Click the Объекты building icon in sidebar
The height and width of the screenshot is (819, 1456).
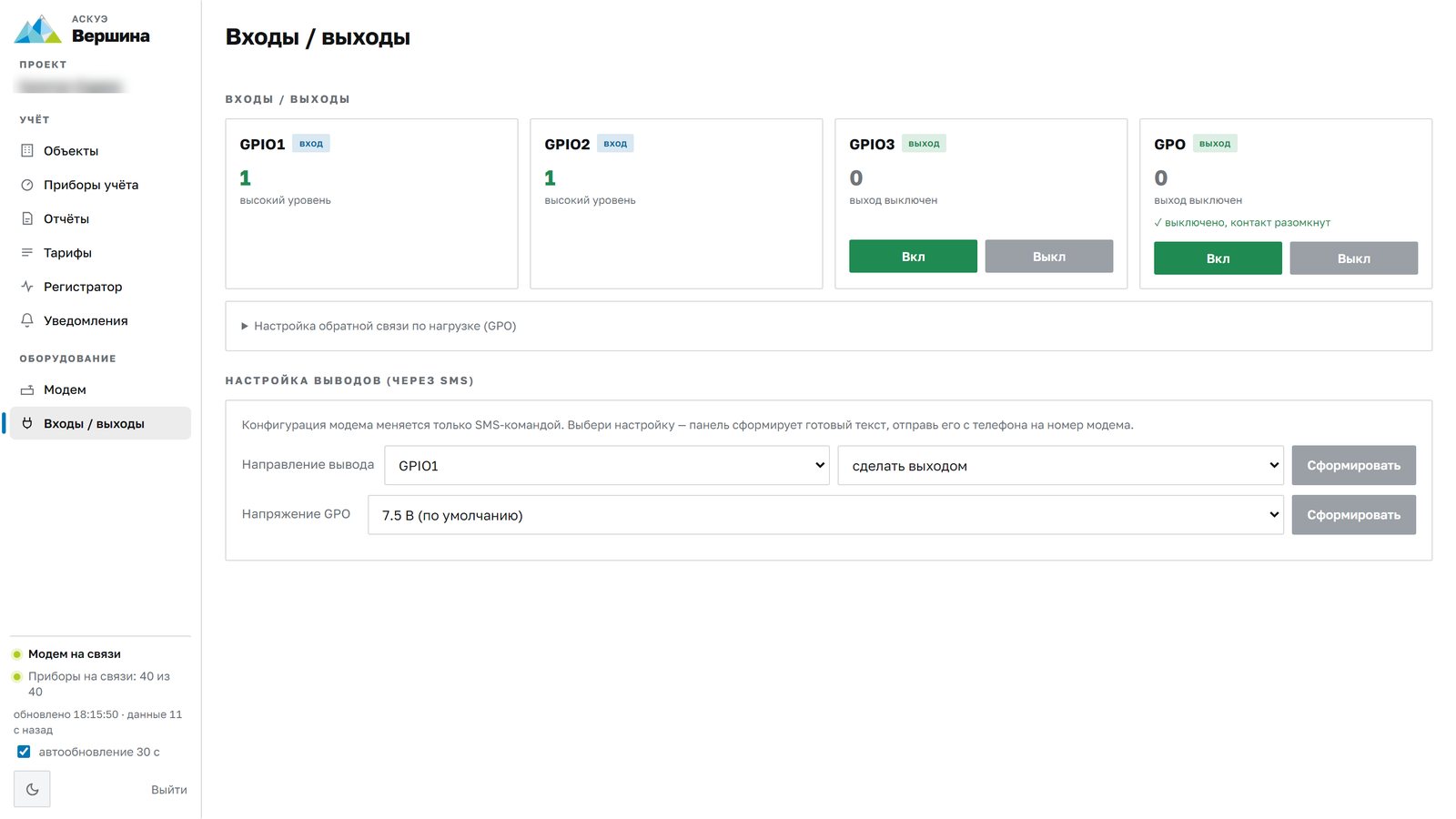[27, 151]
